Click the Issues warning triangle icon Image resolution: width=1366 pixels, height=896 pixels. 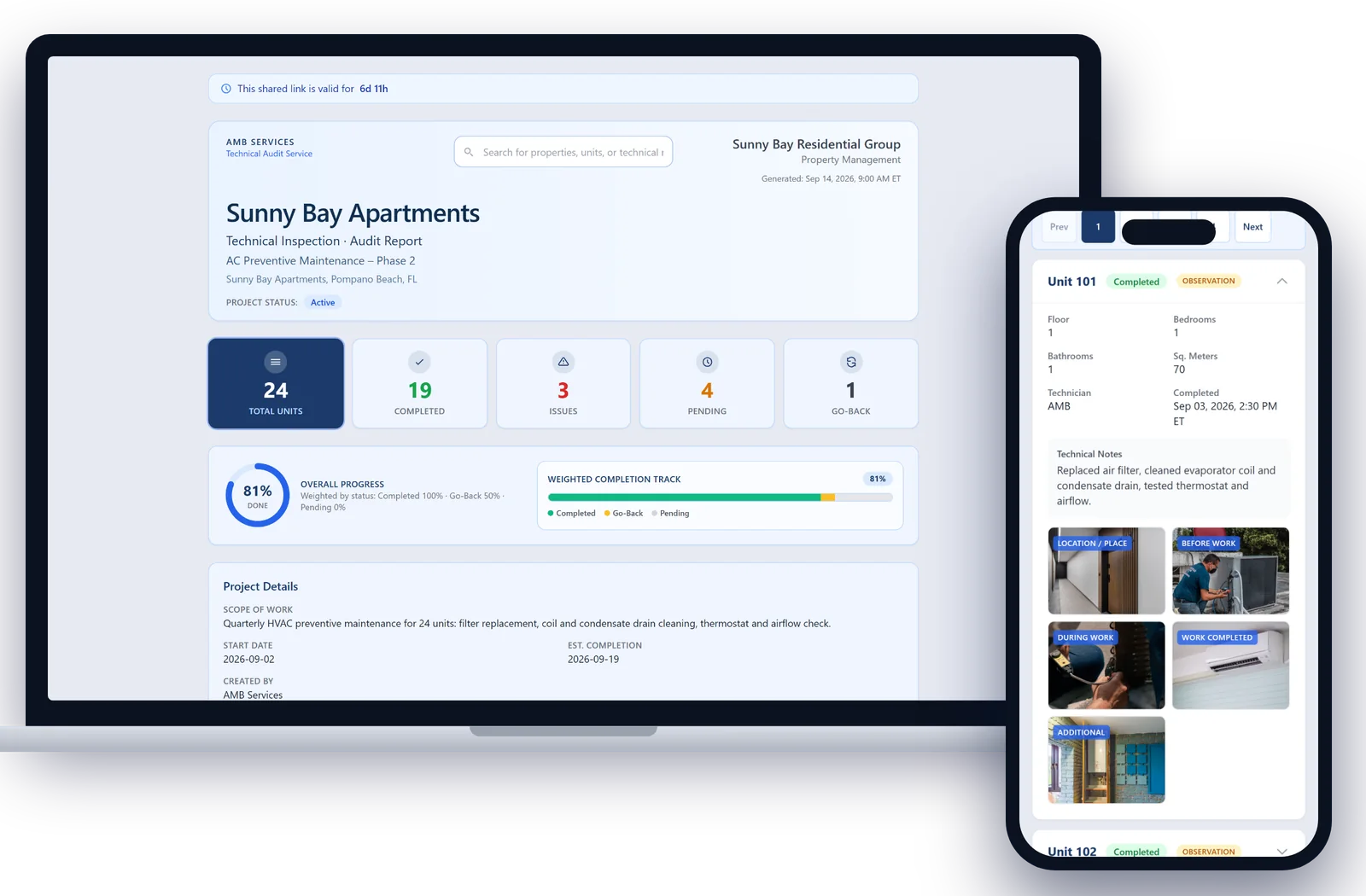coord(563,362)
